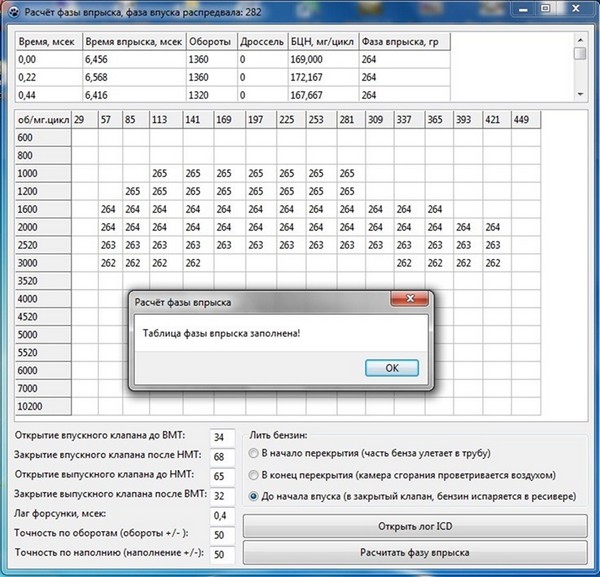This screenshot has width=600, height=577.
Task: Click Дроссель column header
Action: coord(262,42)
